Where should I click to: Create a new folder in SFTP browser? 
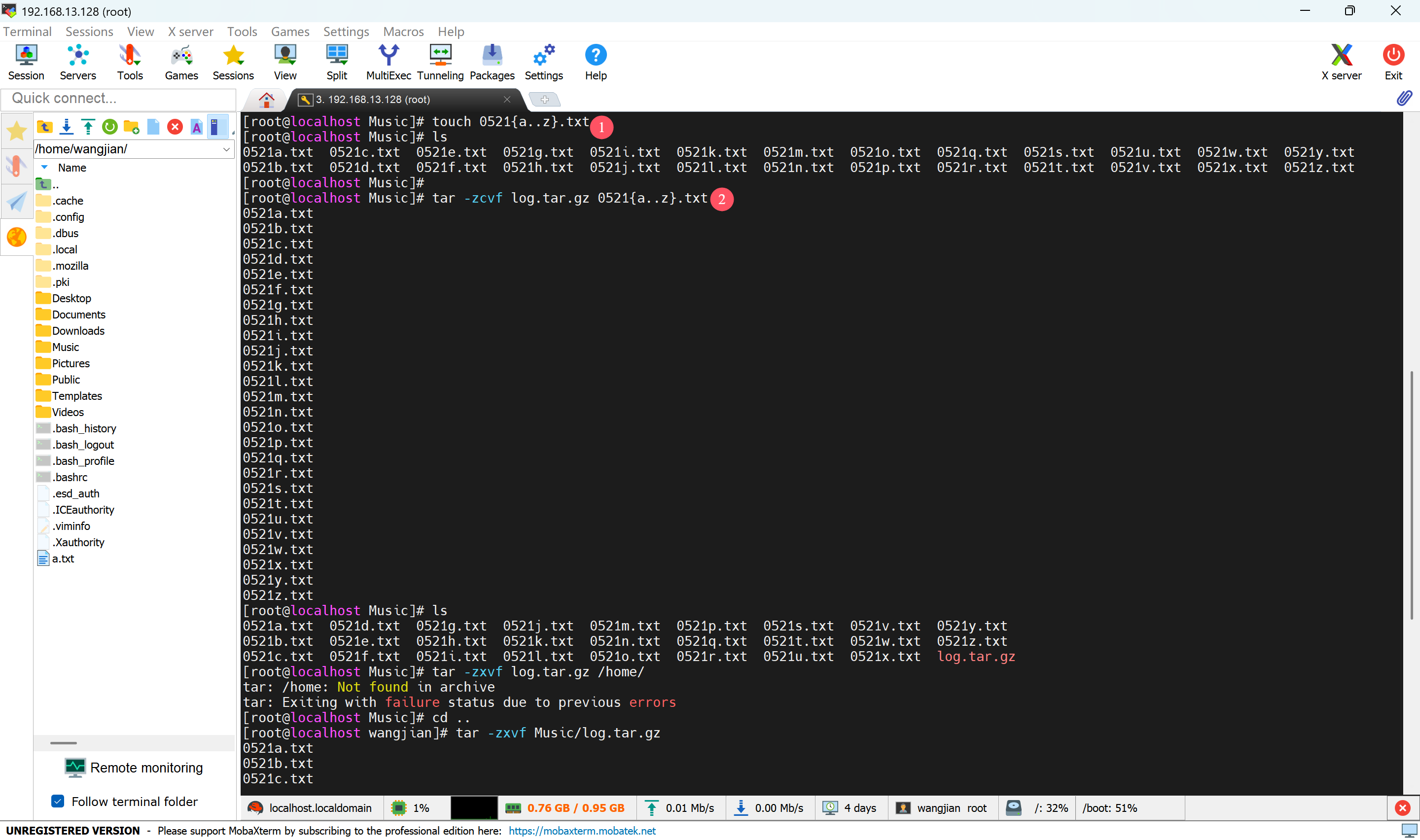[x=131, y=127]
